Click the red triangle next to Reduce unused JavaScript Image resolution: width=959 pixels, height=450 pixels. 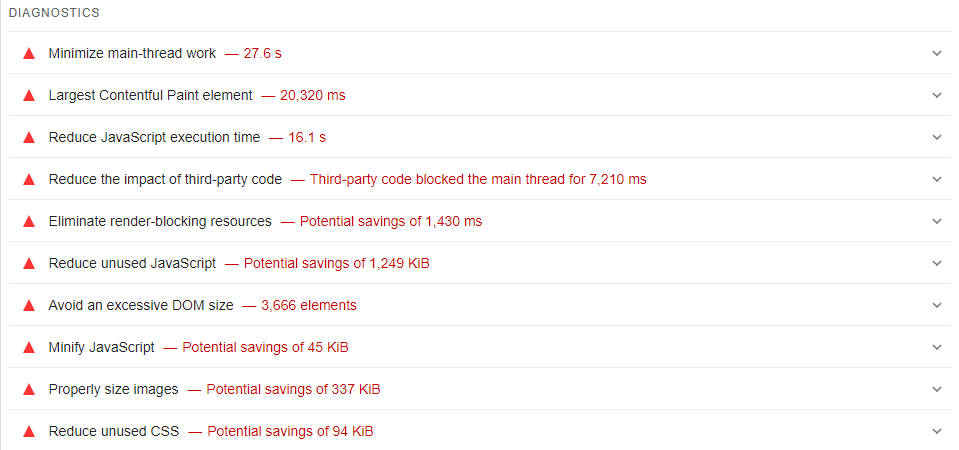point(29,263)
